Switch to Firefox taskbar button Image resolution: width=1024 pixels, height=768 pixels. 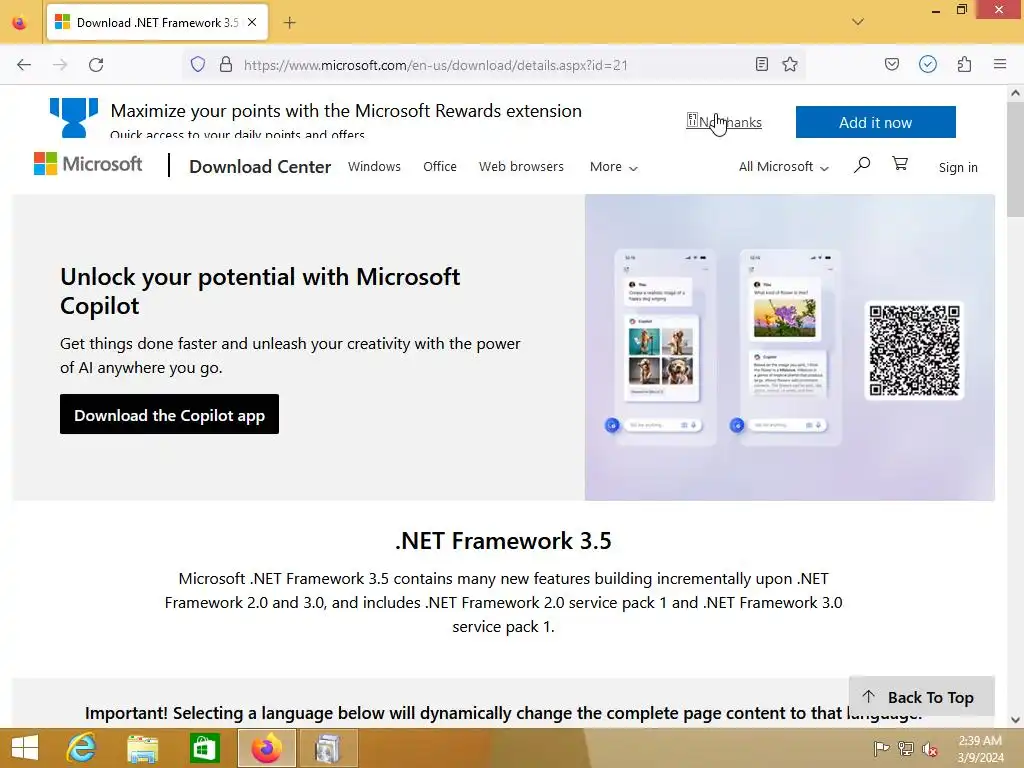pos(266,748)
